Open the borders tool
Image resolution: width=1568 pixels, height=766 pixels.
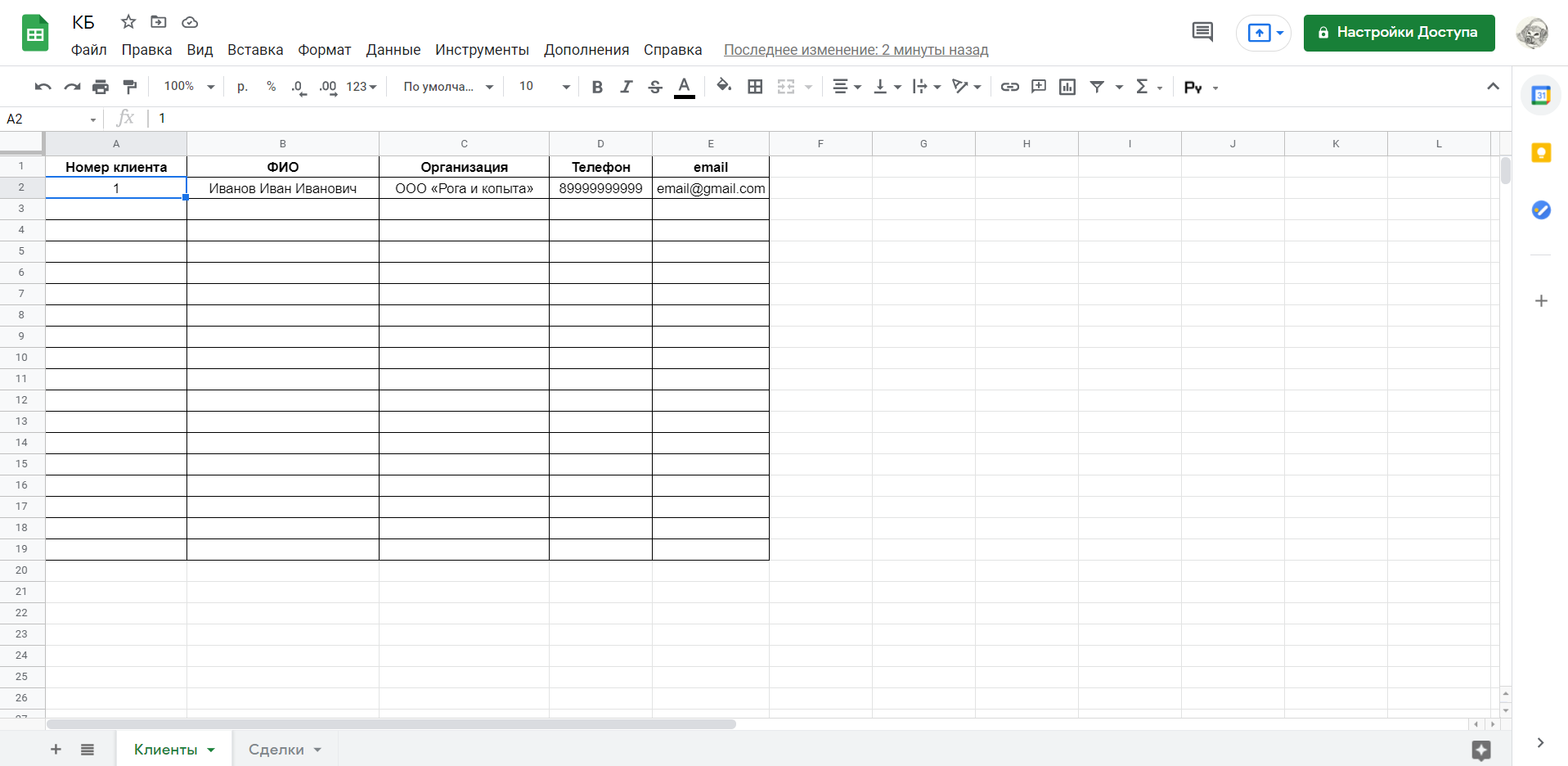tap(755, 87)
